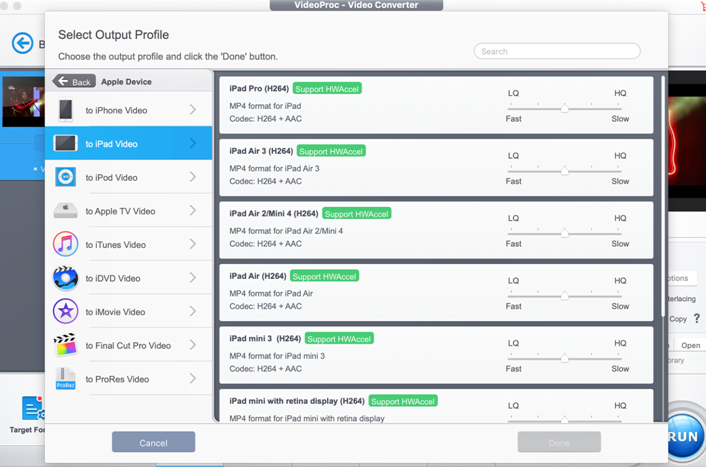Adjust the iPad Pro quality slider

tap(565, 107)
